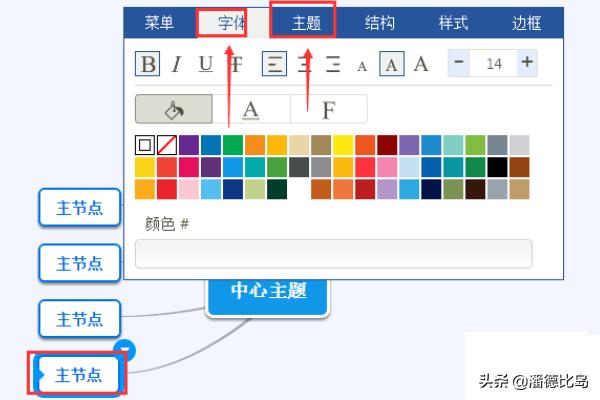The image size is (600, 400).
Task: Choose the F font family option
Action: pyautogui.click(x=328, y=108)
